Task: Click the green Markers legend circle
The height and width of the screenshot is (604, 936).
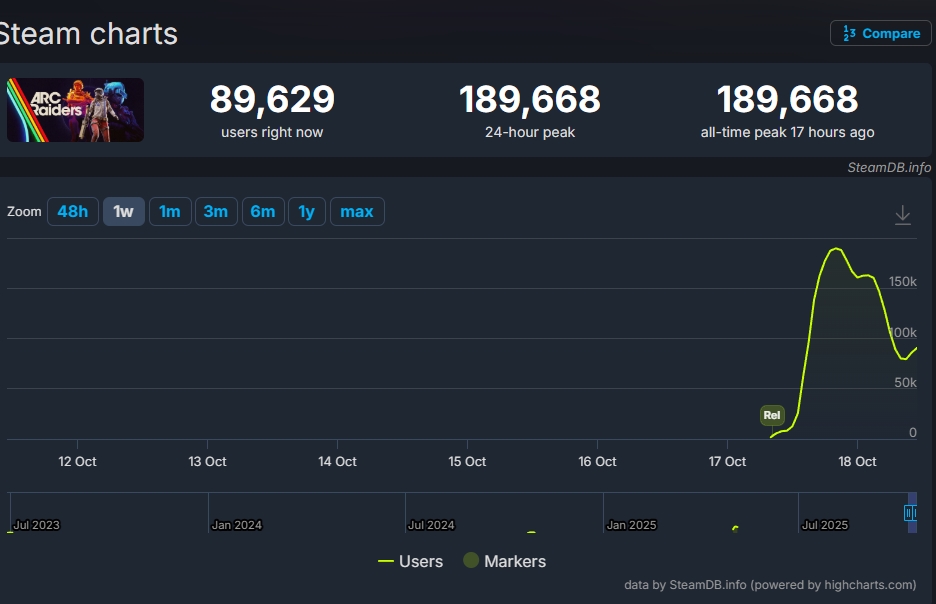Action: tap(471, 560)
